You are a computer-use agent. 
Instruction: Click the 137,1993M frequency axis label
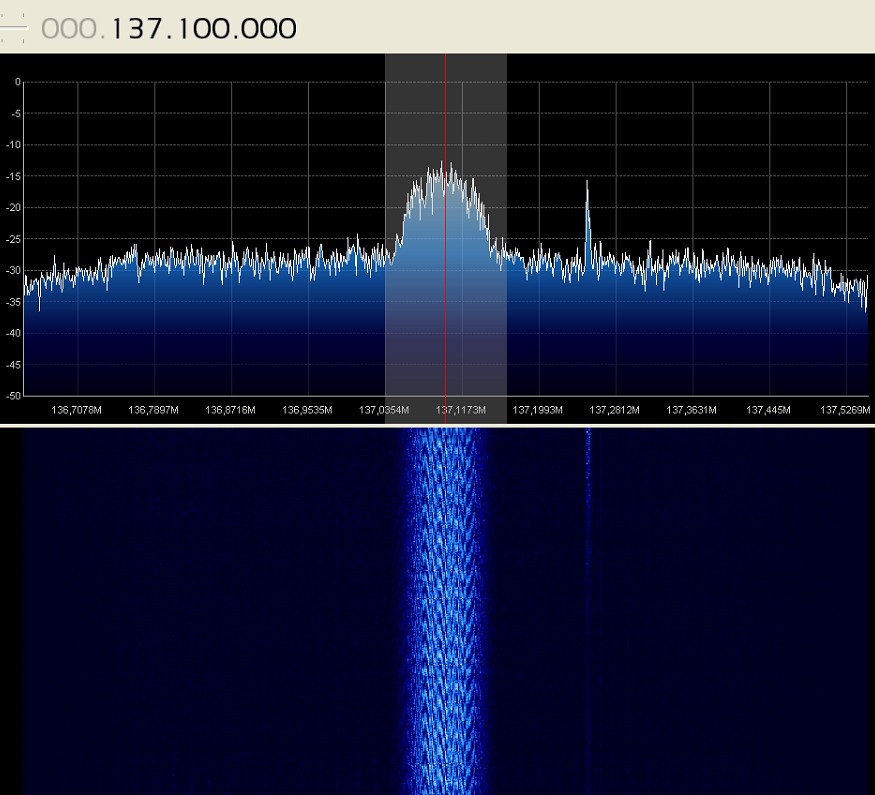[x=538, y=410]
